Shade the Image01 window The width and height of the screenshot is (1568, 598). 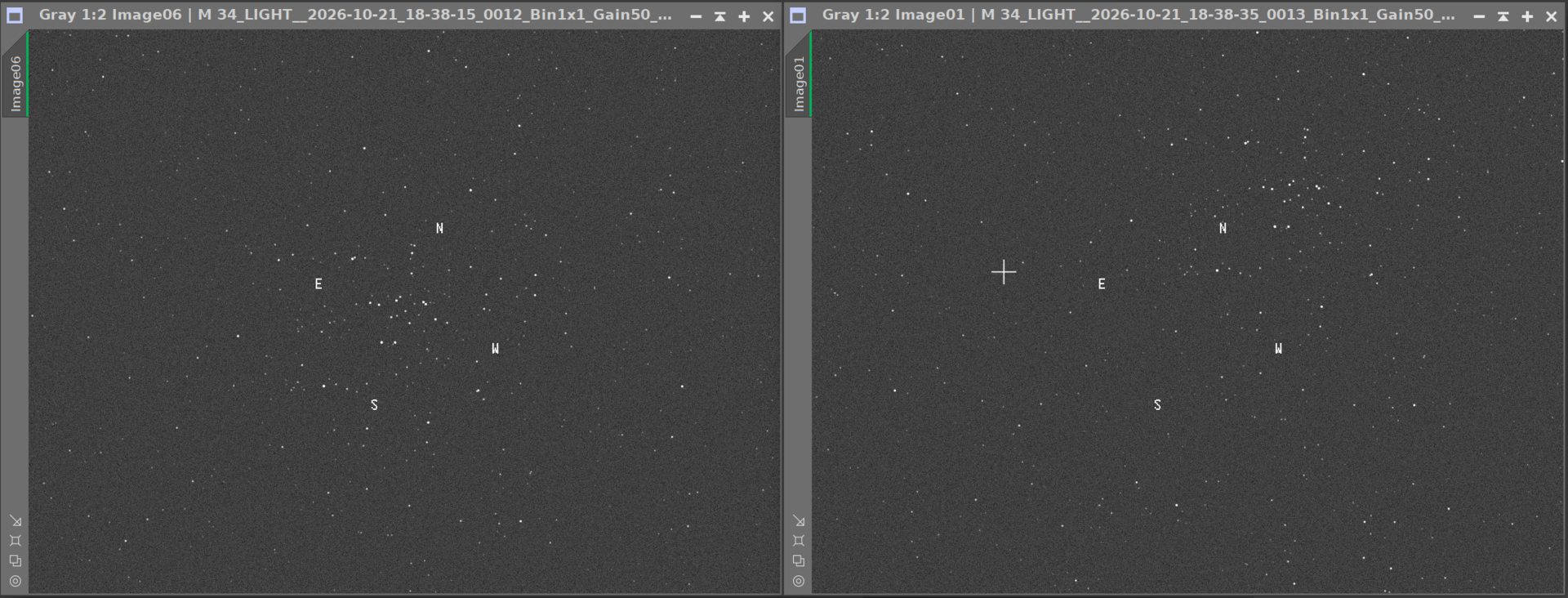tap(1503, 16)
